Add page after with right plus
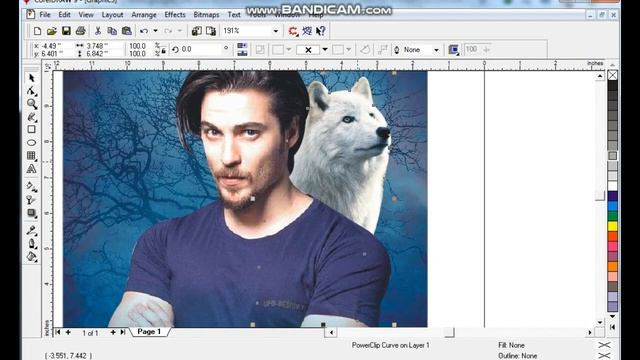The height and width of the screenshot is (360, 640). [113, 332]
